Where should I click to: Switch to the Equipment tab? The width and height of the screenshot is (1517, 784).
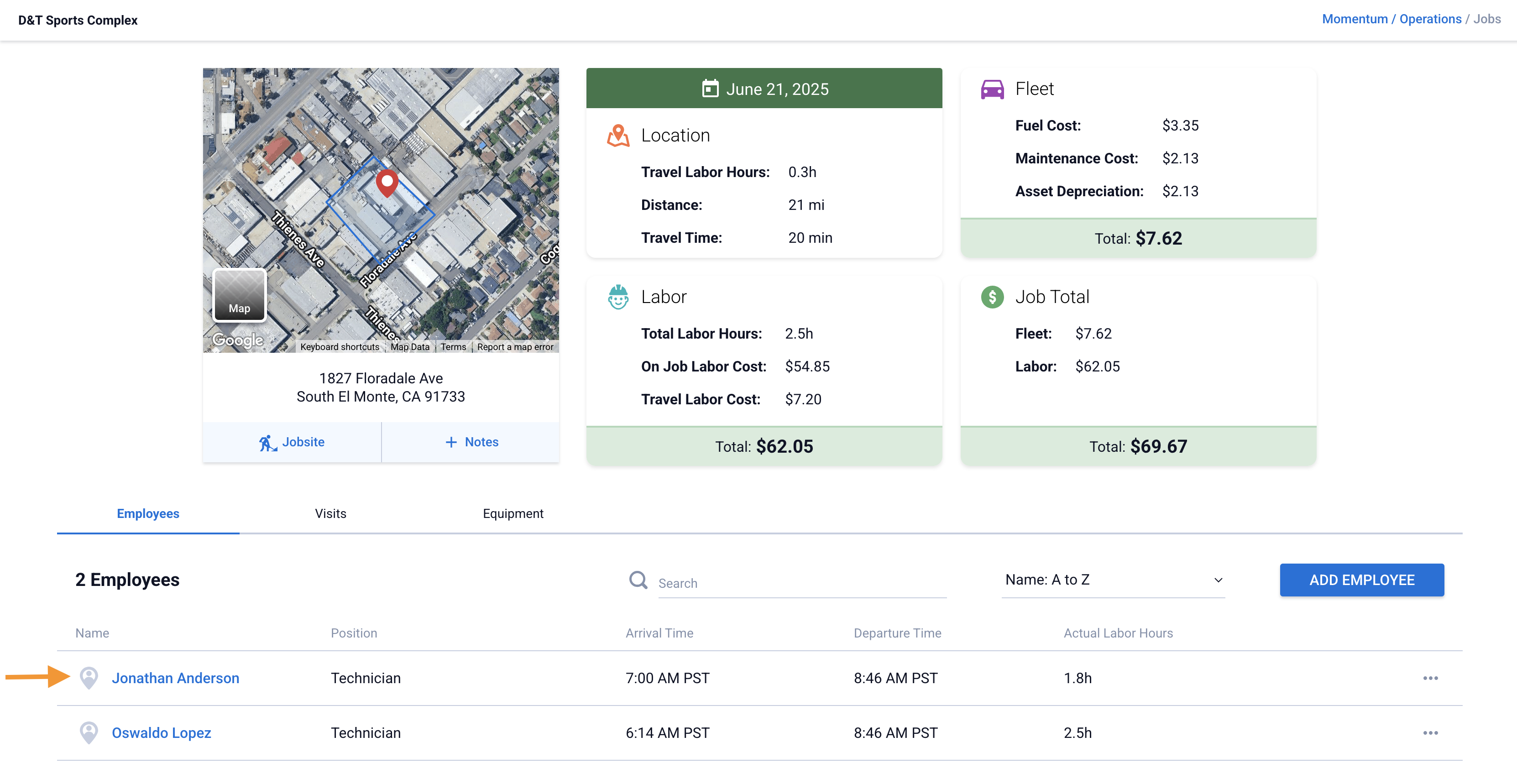tap(513, 514)
